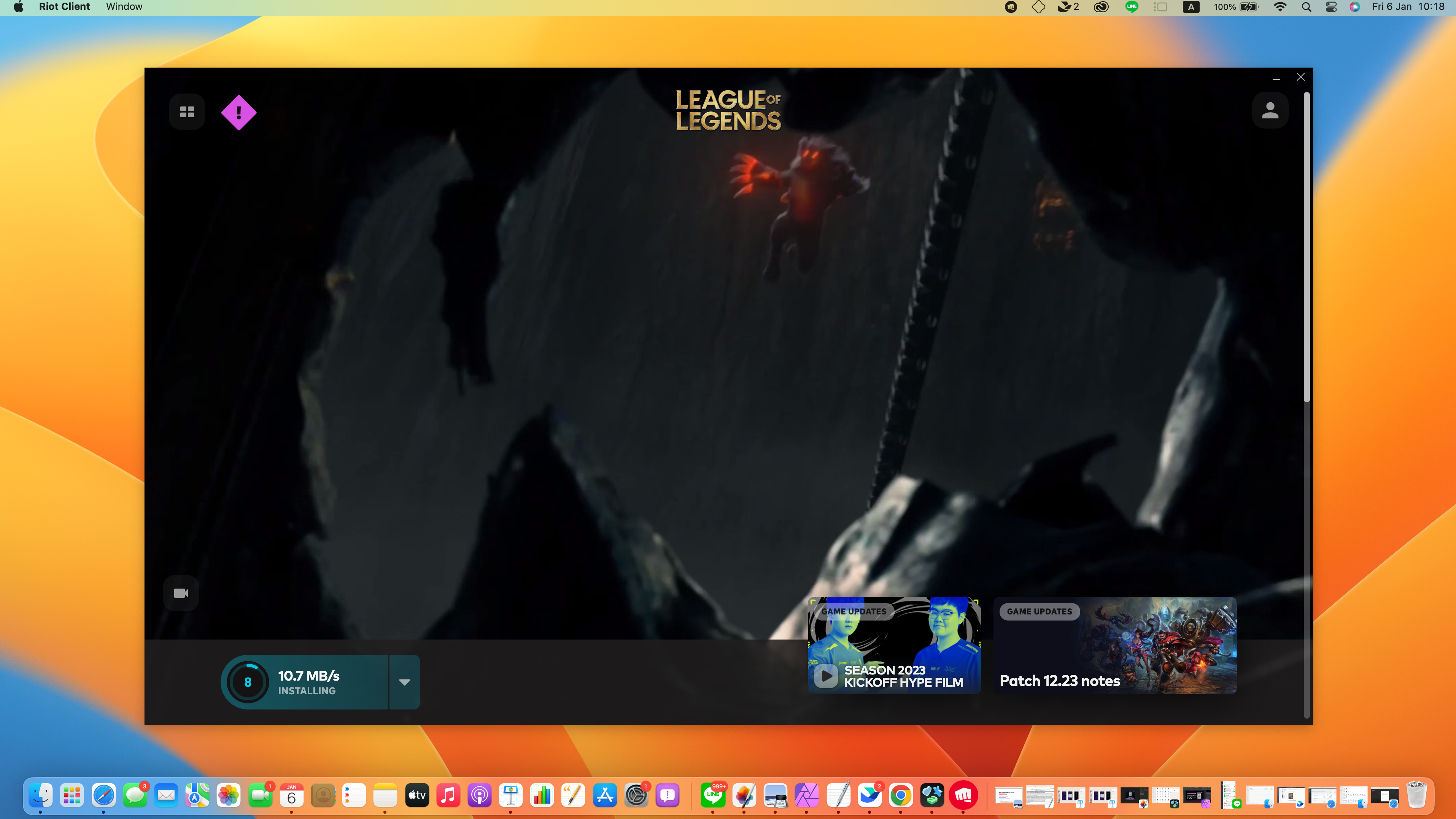Play the Season 2023 Kickoff Hype Film
Screen dimensions: 1456x819
click(826, 676)
